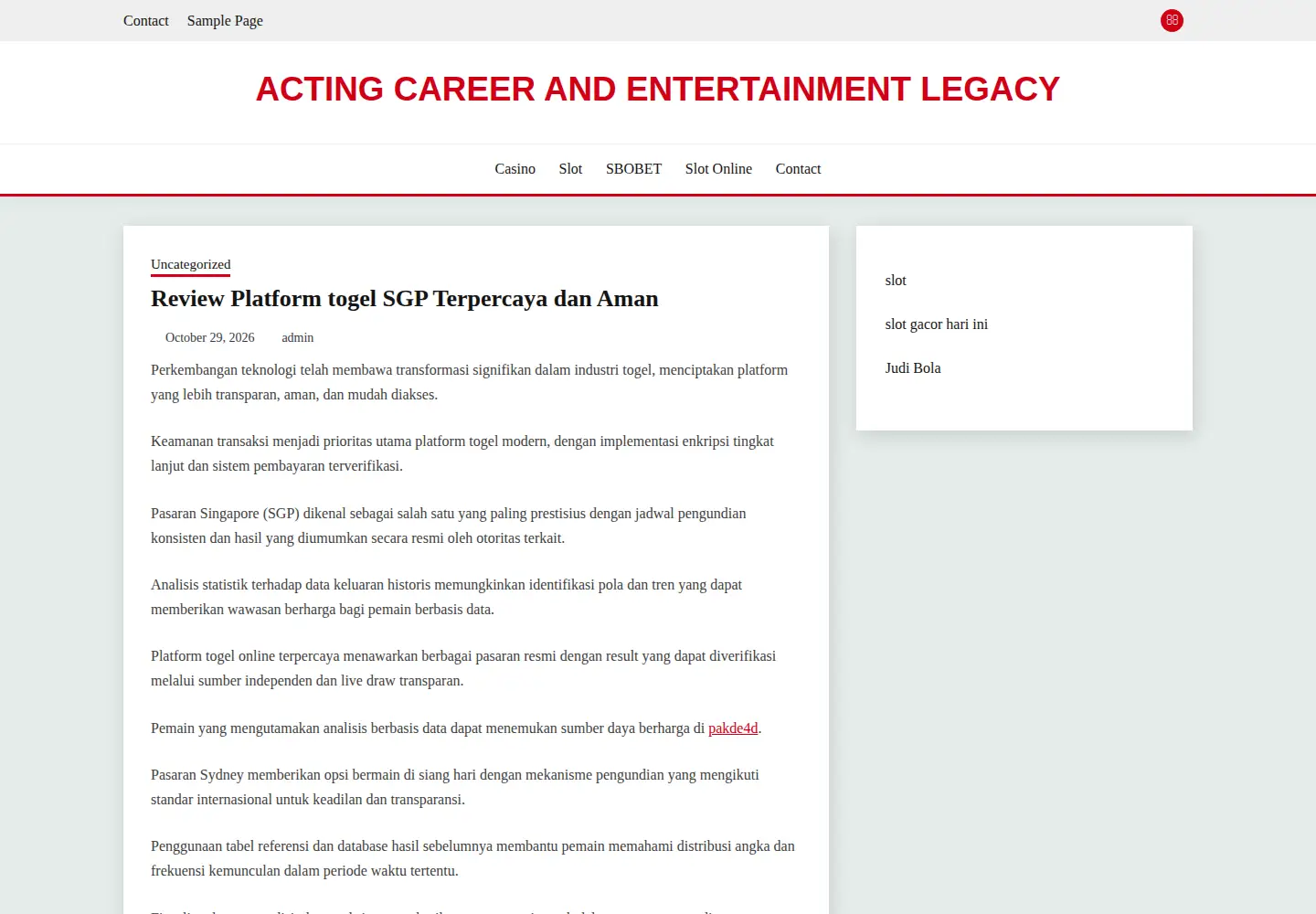Open the sidebar link 'slot gacor hari ini'
The width and height of the screenshot is (1316, 914).
coord(937,324)
